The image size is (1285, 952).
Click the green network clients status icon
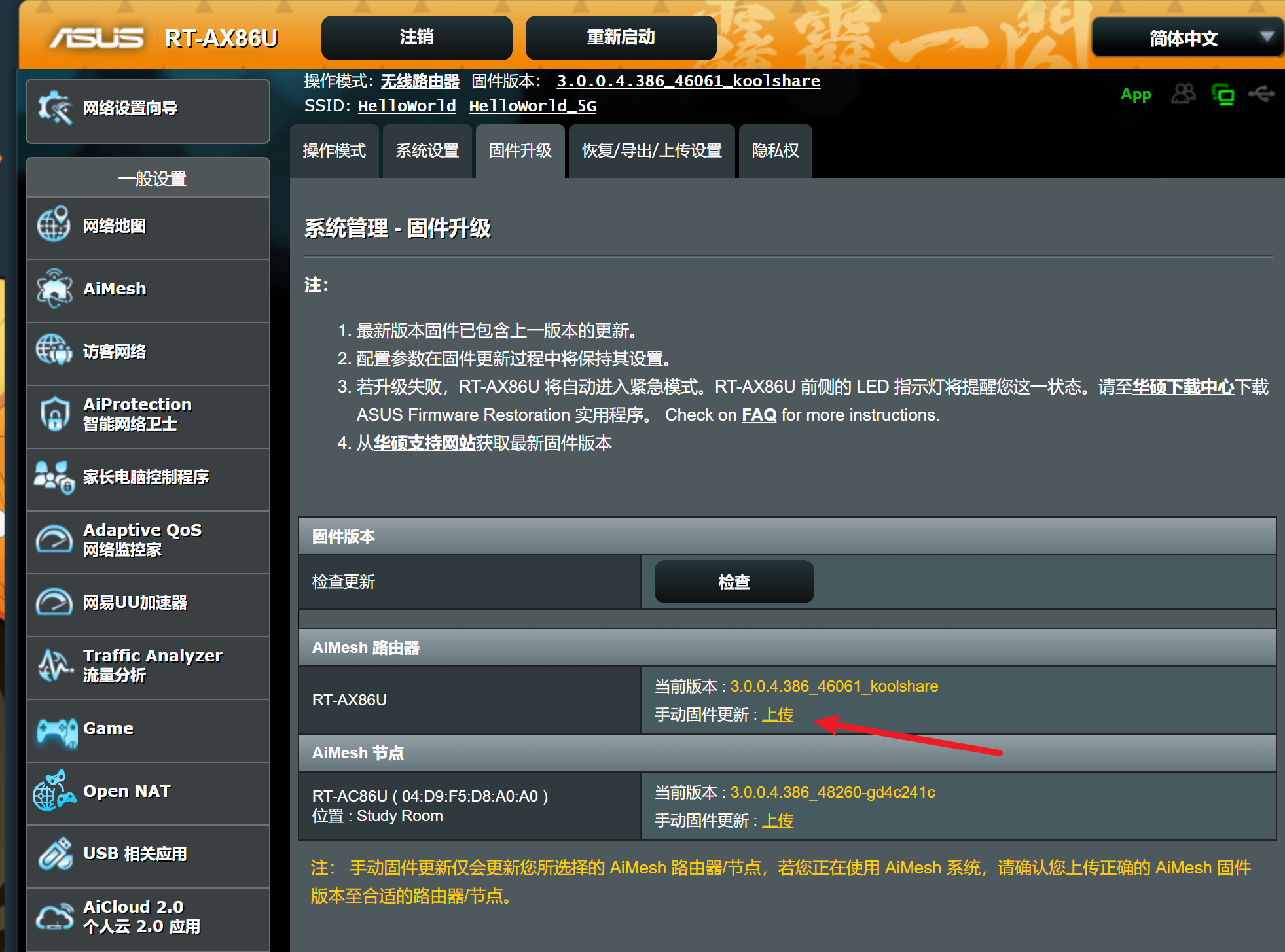tap(1223, 95)
